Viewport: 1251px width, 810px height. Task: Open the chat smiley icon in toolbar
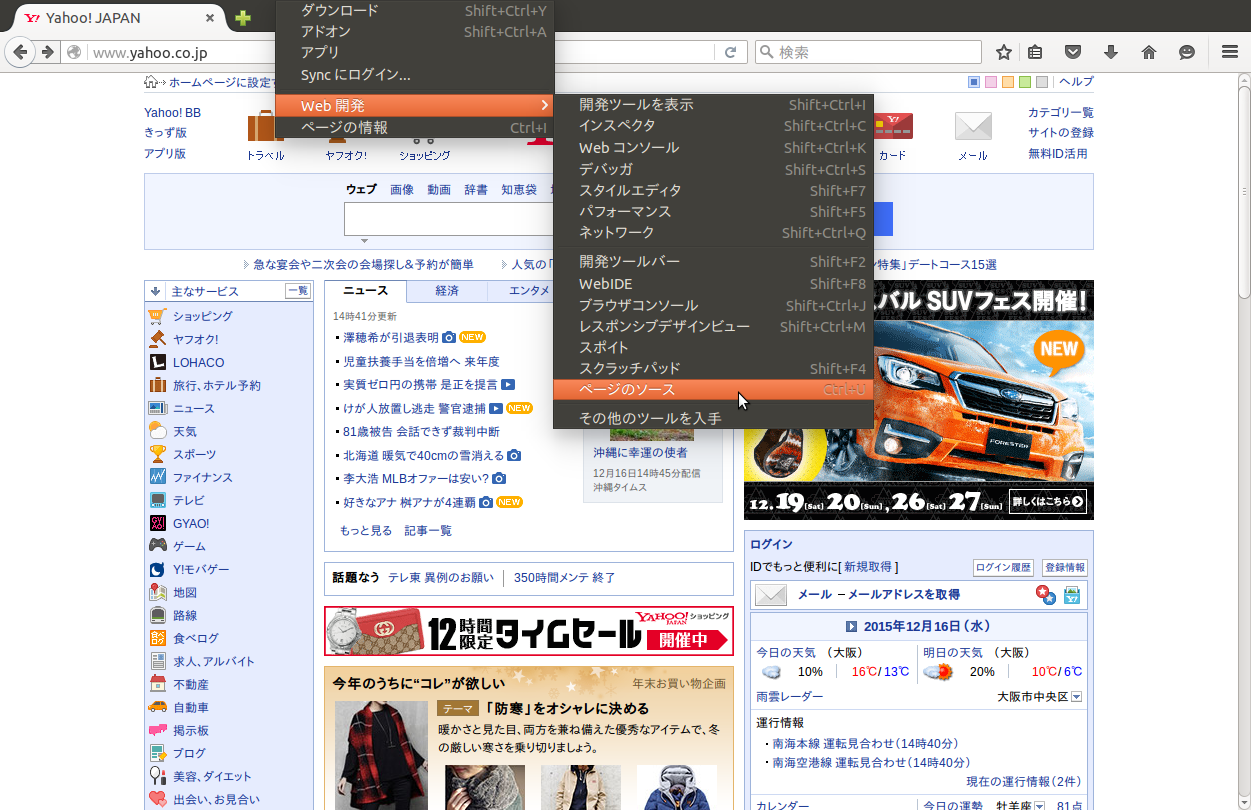coord(1187,52)
